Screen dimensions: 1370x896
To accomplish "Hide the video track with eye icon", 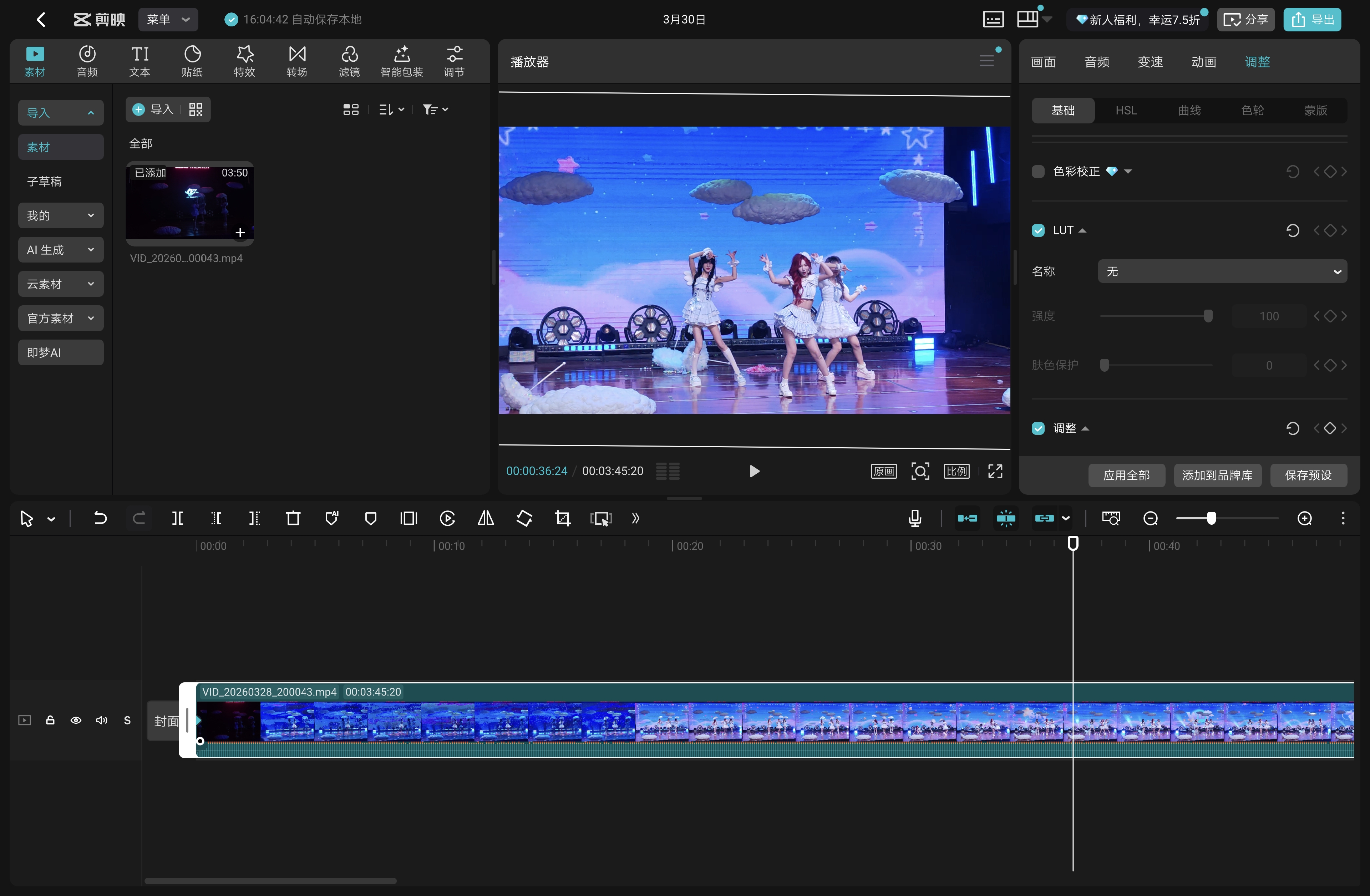I will pyautogui.click(x=75, y=721).
